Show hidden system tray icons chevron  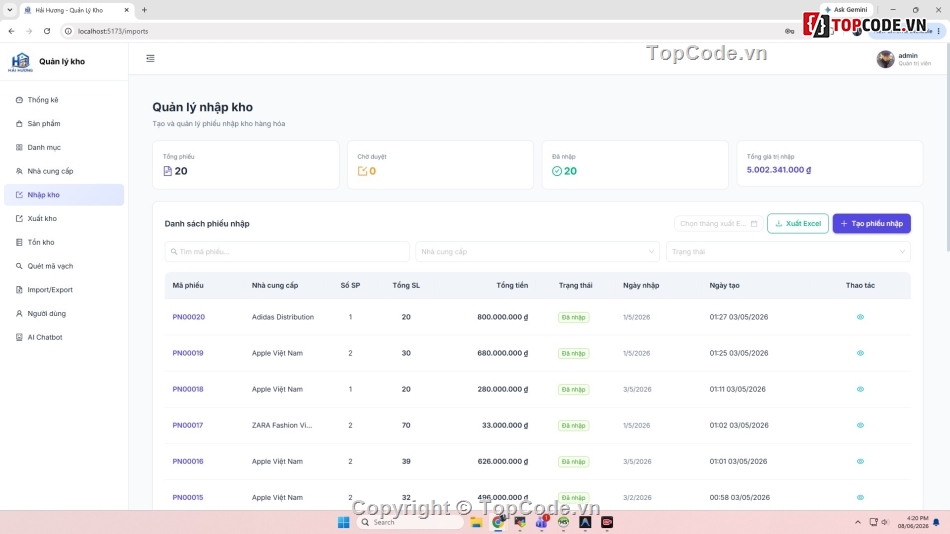pyautogui.click(x=858, y=522)
